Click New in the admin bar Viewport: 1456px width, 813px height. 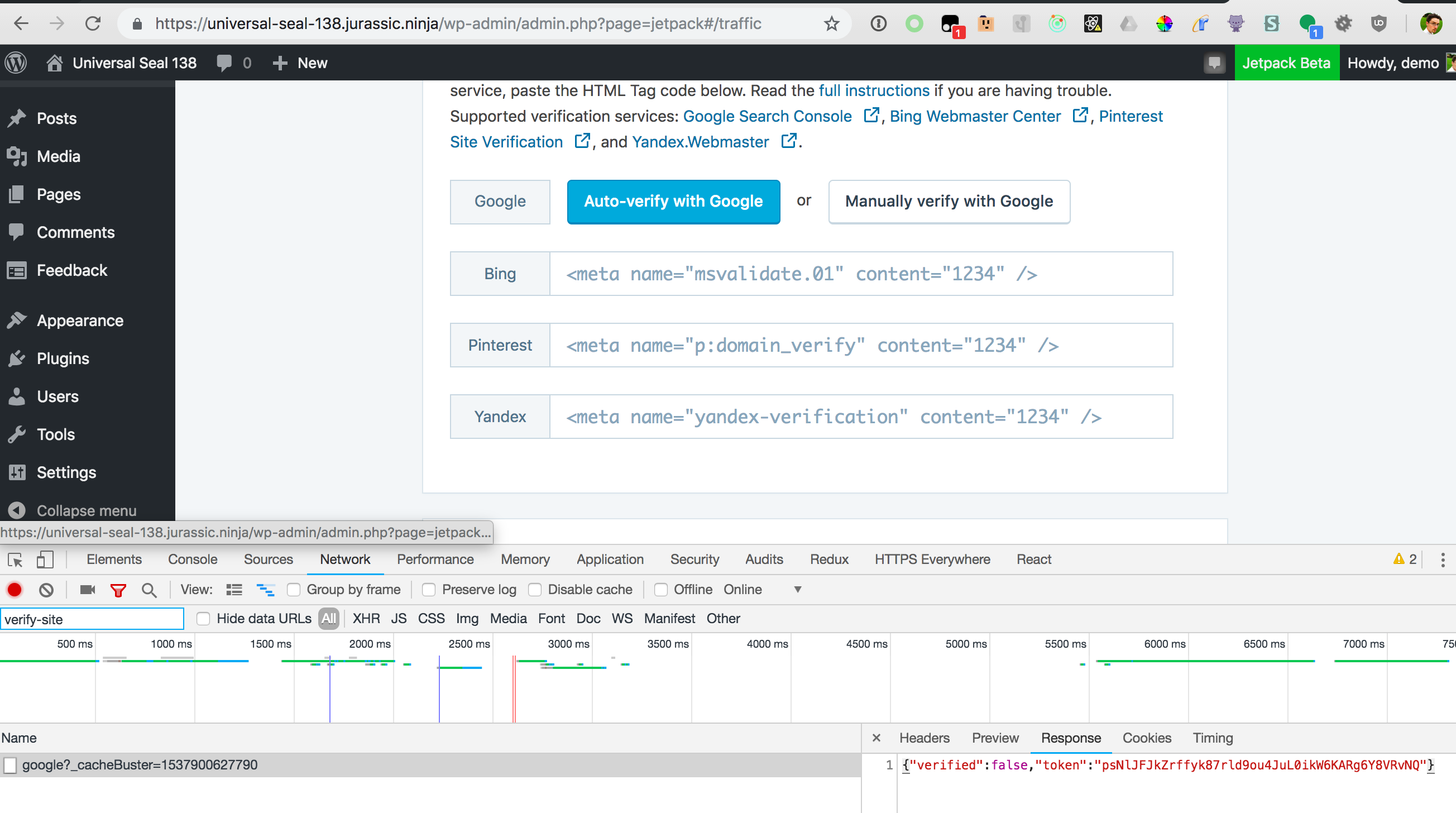(300, 63)
